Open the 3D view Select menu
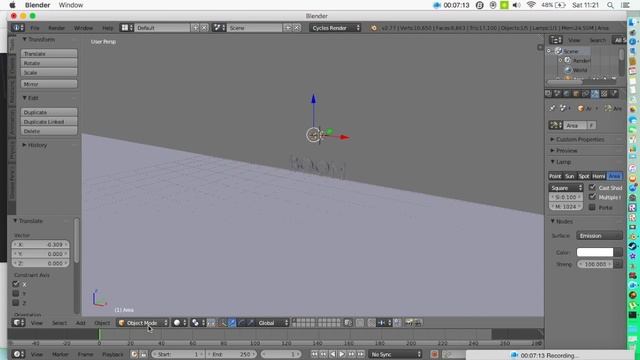Viewport: 640px width, 360px height. pyautogui.click(x=59, y=322)
